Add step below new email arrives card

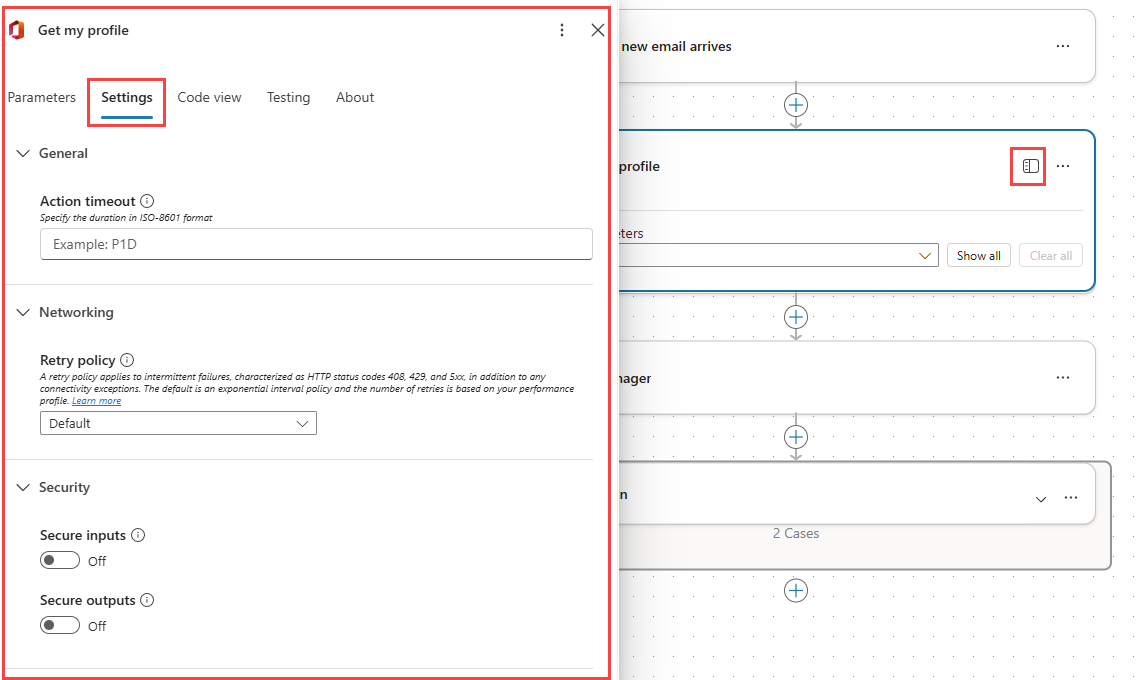pyautogui.click(x=796, y=105)
